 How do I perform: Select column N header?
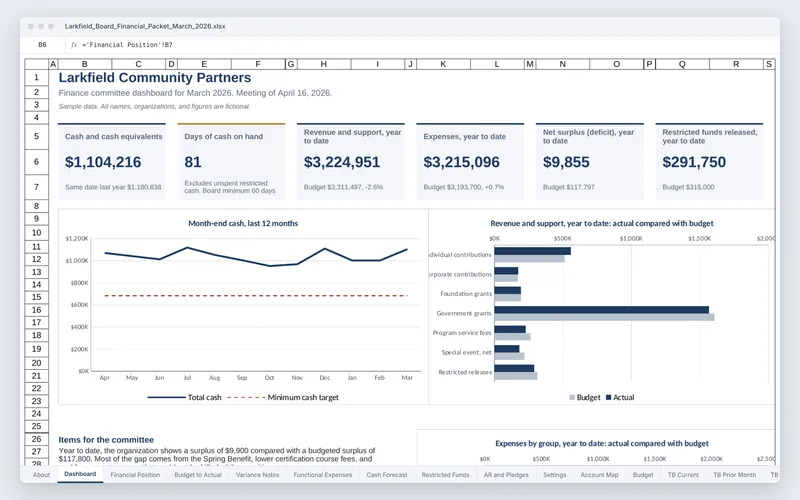[x=563, y=64]
